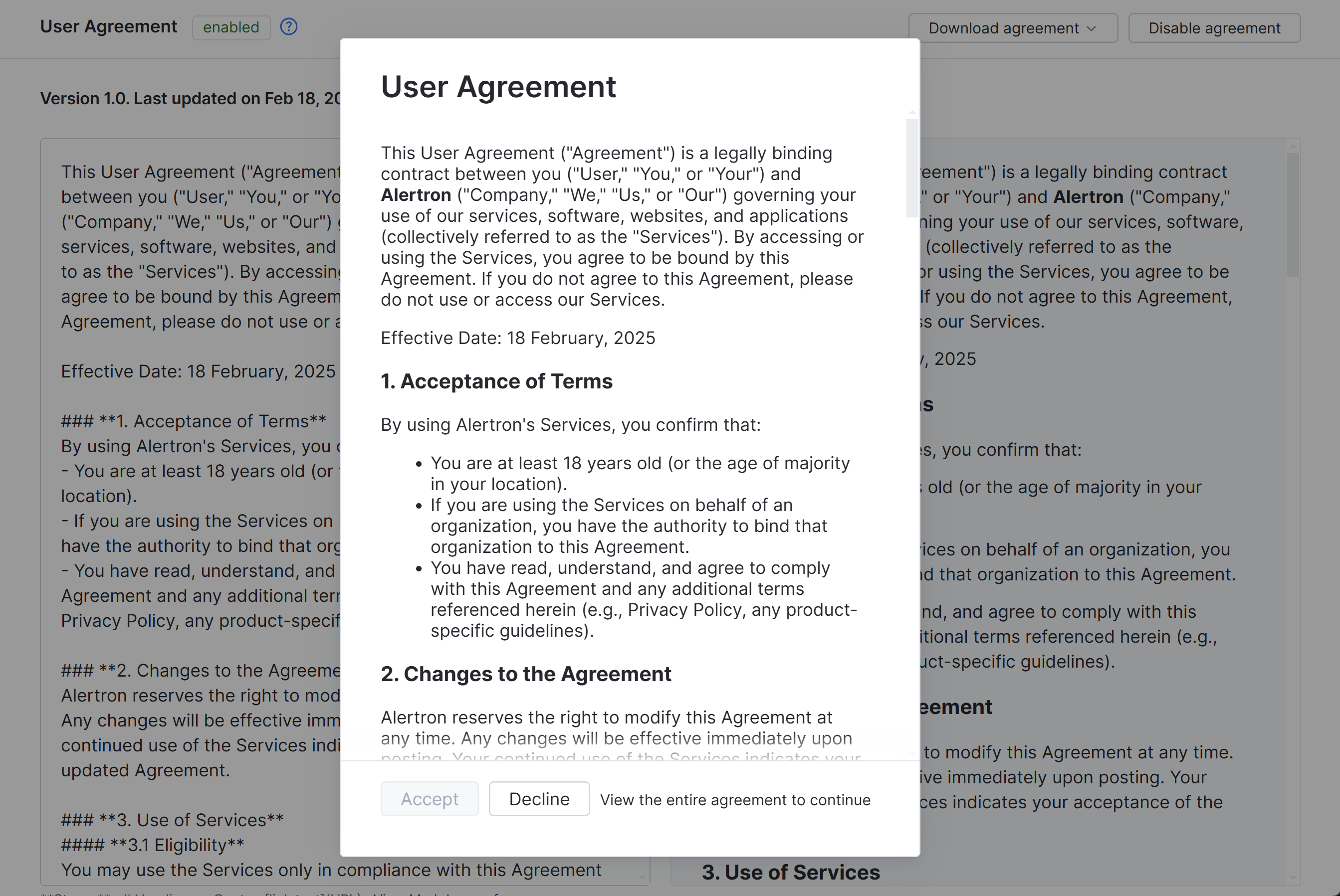Click the 'Effective Date: 18 February, 2025' line
Viewport: 1340px width, 896px height.
click(518, 338)
